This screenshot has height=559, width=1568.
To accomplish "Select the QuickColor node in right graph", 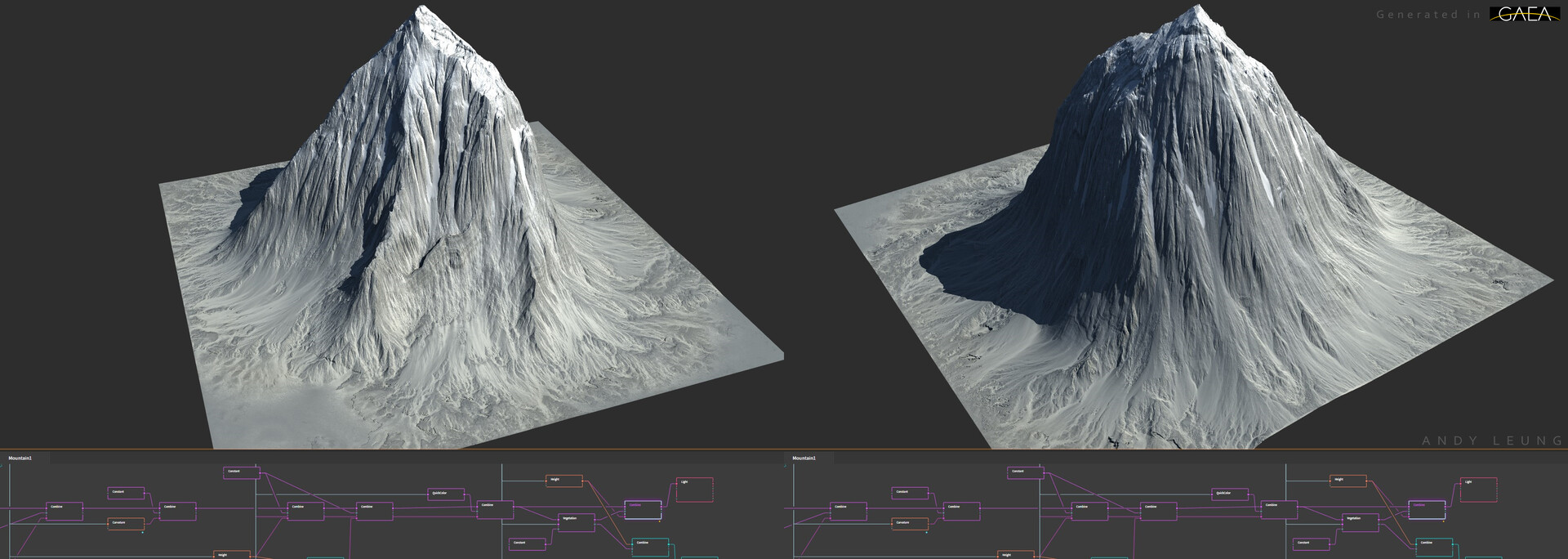I will click(1230, 494).
